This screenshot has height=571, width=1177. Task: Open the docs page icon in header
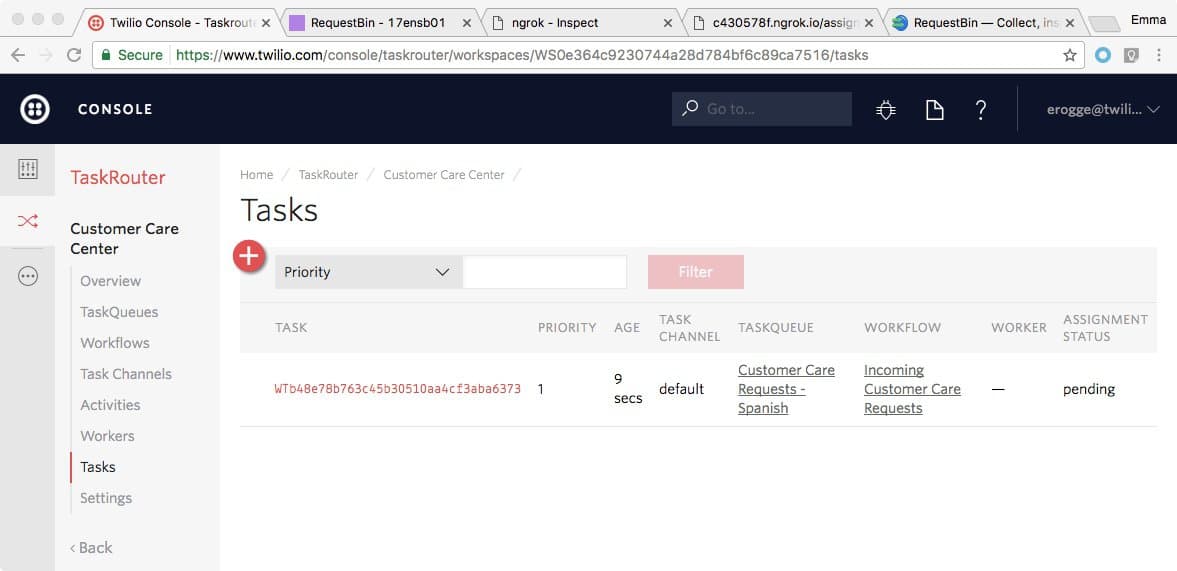pyautogui.click(x=934, y=110)
